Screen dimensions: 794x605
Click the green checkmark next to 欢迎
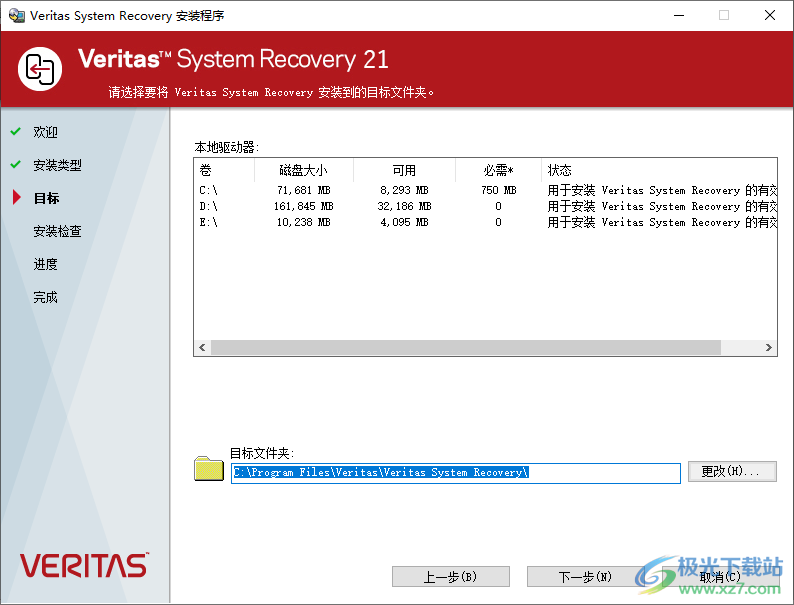click(x=16, y=132)
